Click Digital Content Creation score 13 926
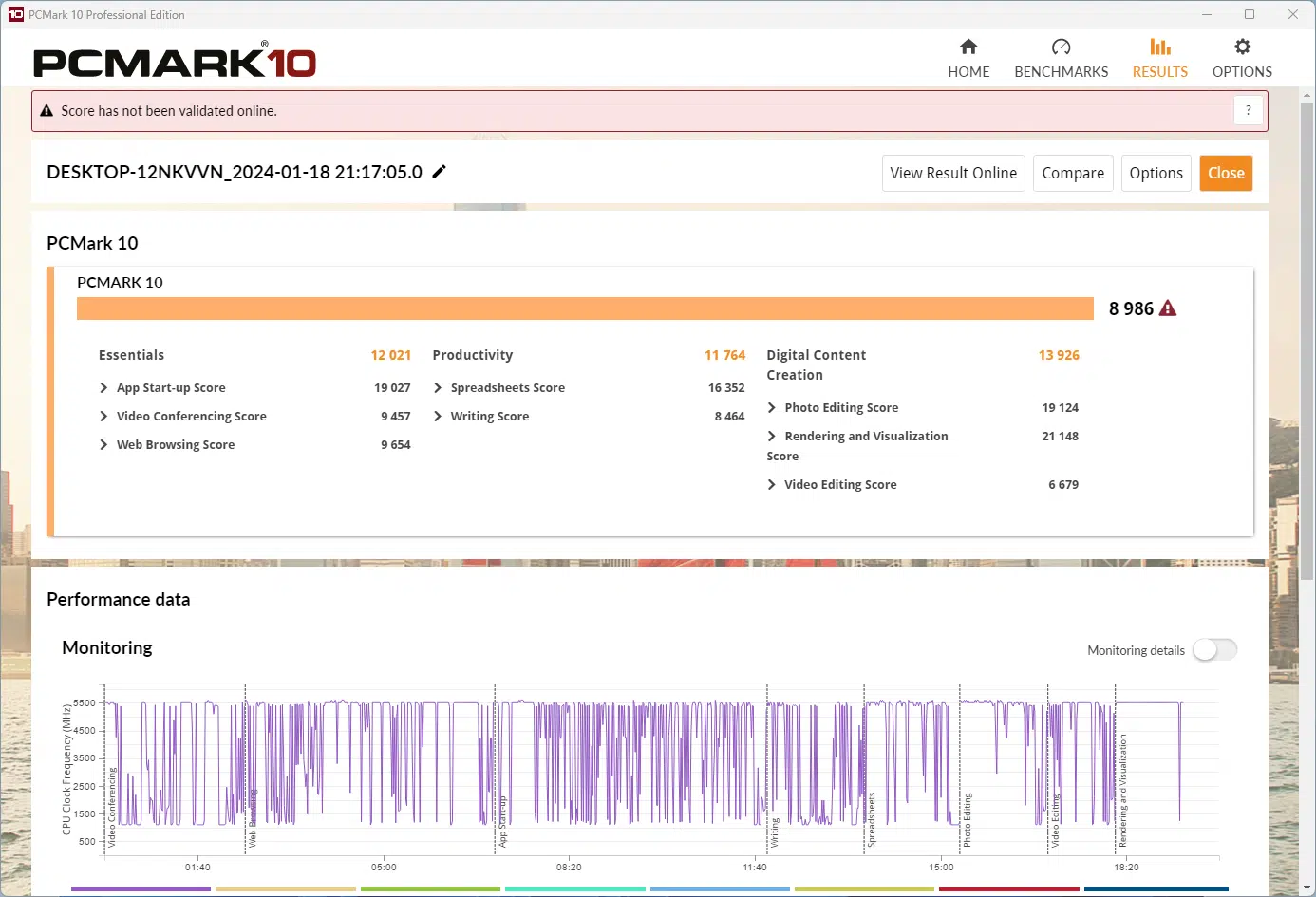1316x897 pixels. [1059, 355]
